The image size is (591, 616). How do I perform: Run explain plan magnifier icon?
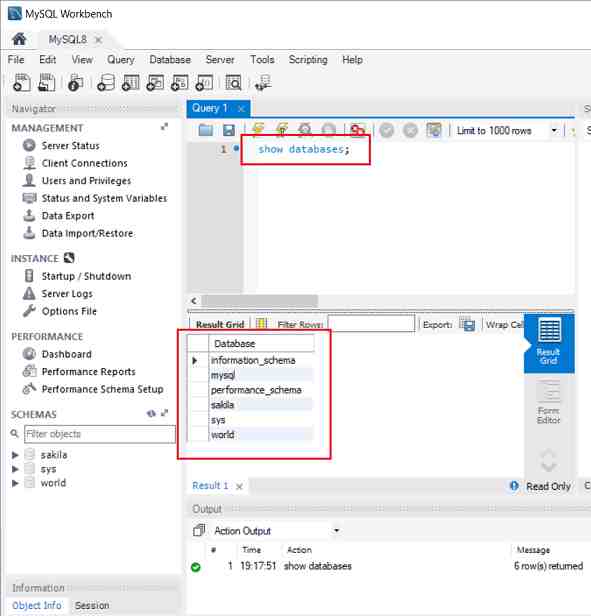[305, 129]
